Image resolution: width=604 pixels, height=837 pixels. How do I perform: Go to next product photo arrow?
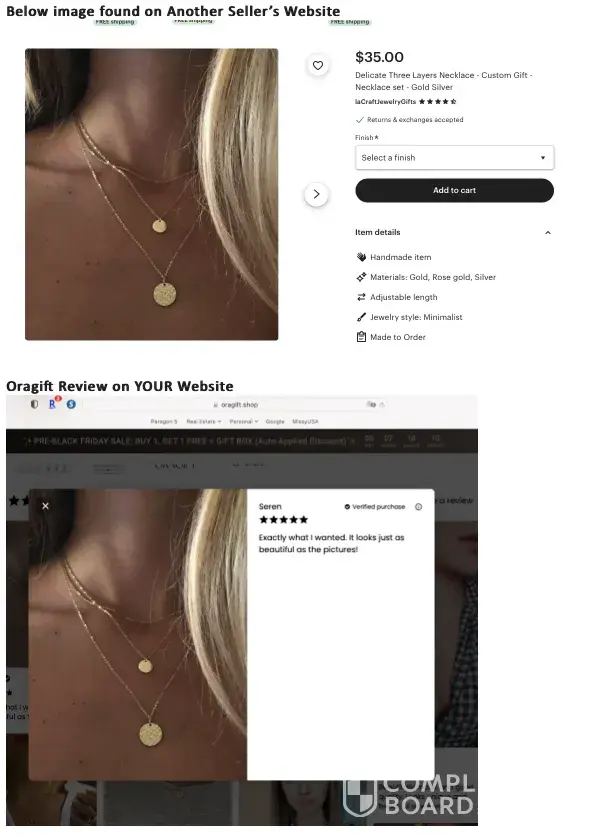pyautogui.click(x=316, y=194)
